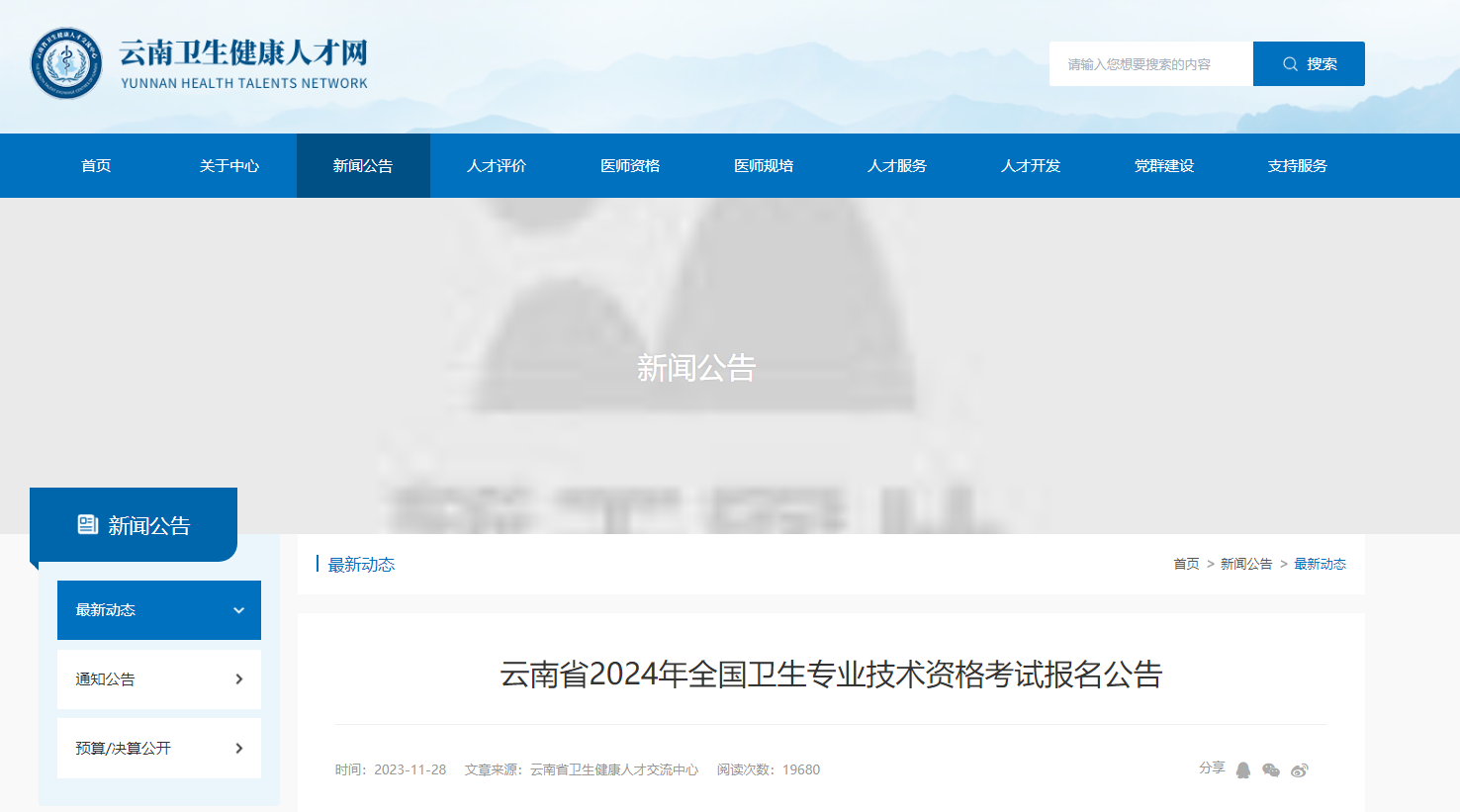Focus the search input field
This screenshot has height=812, width=1460.
[1151, 64]
